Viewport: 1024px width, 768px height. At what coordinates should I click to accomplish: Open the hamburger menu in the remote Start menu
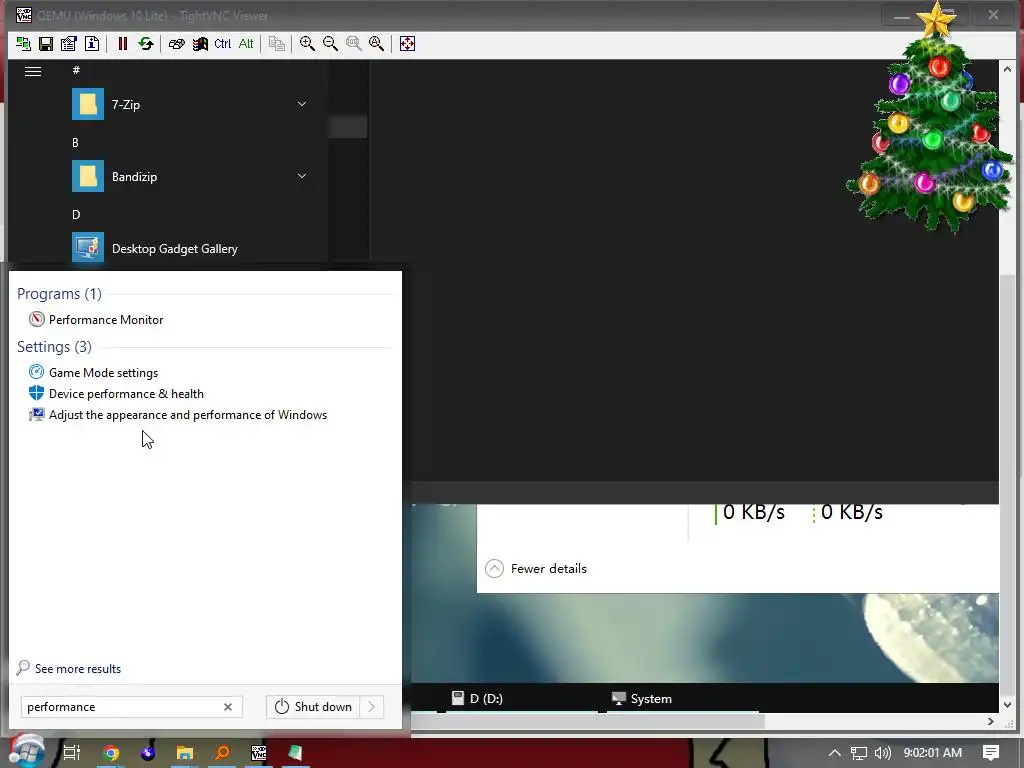(33, 71)
